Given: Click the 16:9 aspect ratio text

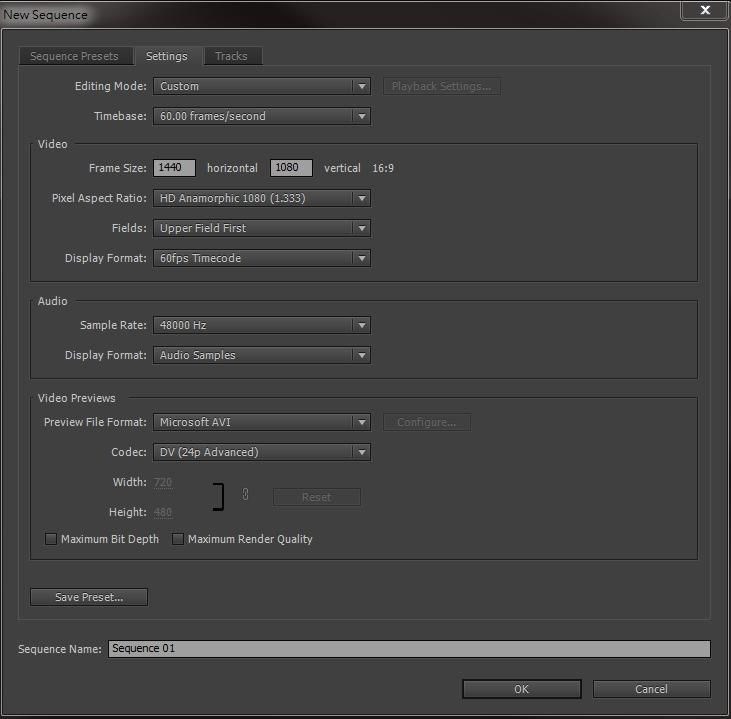Looking at the screenshot, I should point(383,168).
